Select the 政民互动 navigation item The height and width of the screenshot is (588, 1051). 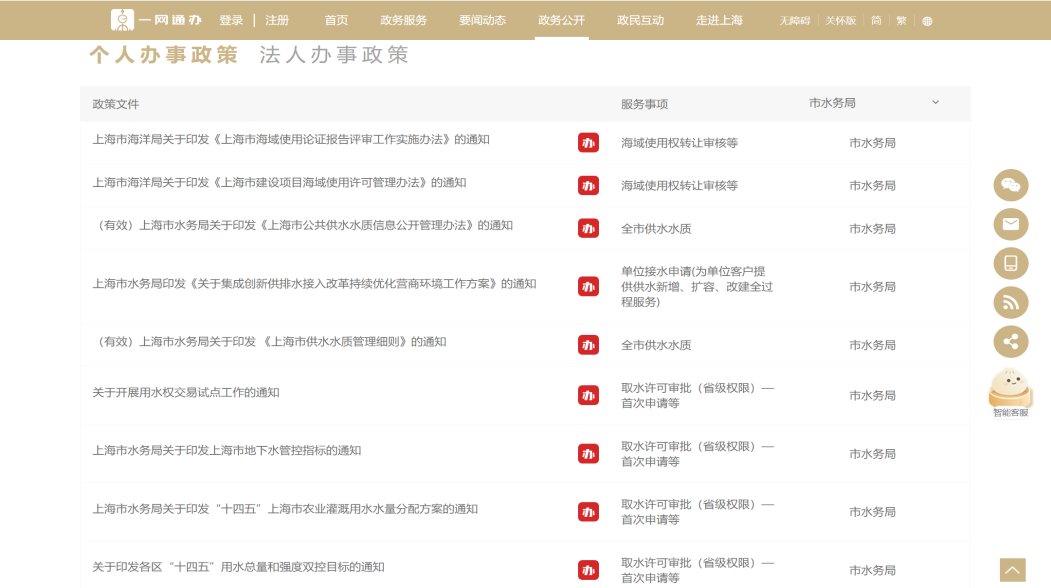click(x=640, y=20)
